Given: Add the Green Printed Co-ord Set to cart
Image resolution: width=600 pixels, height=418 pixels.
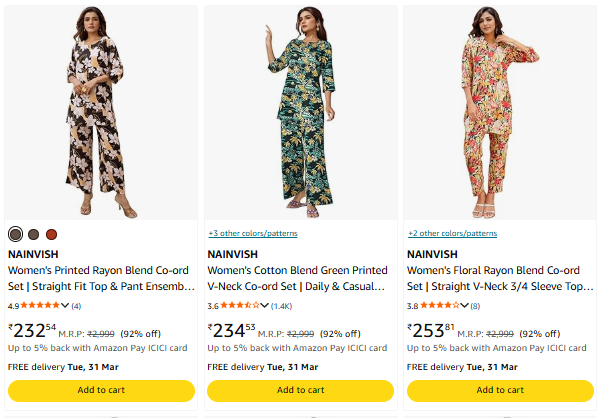Looking at the screenshot, I should point(300,390).
